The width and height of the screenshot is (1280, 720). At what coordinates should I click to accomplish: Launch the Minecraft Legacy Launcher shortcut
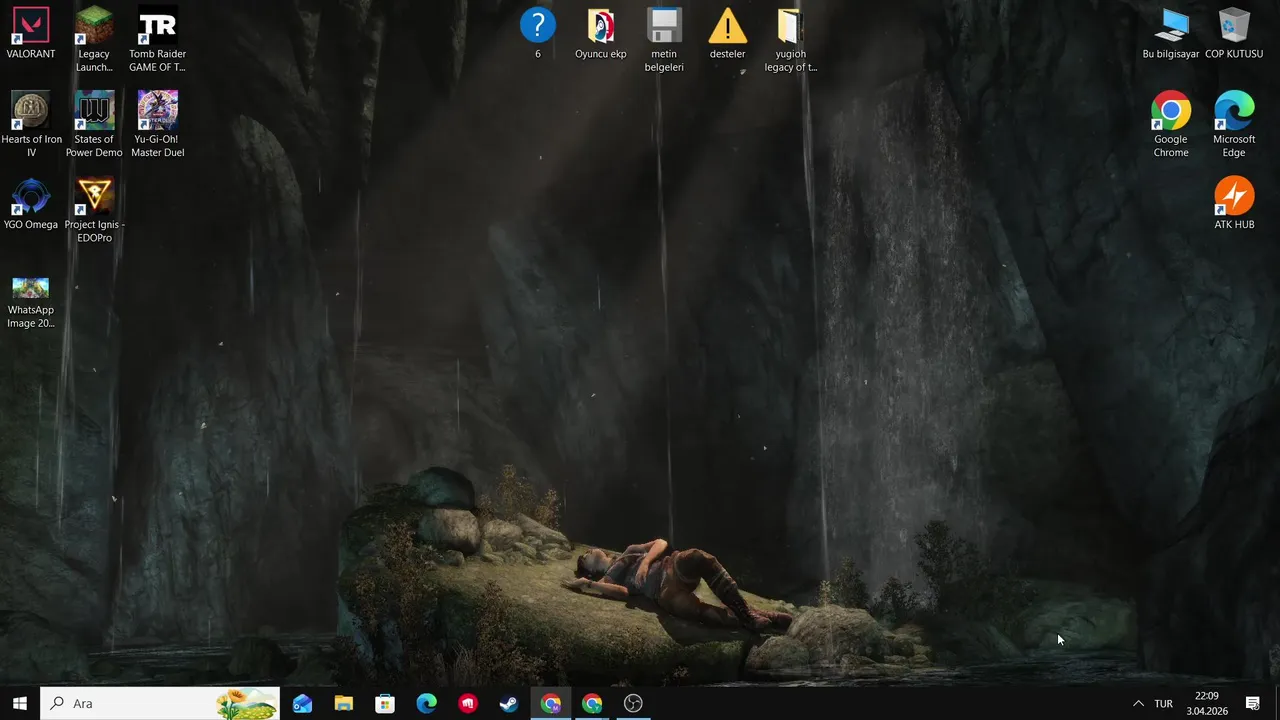pyautogui.click(x=94, y=40)
